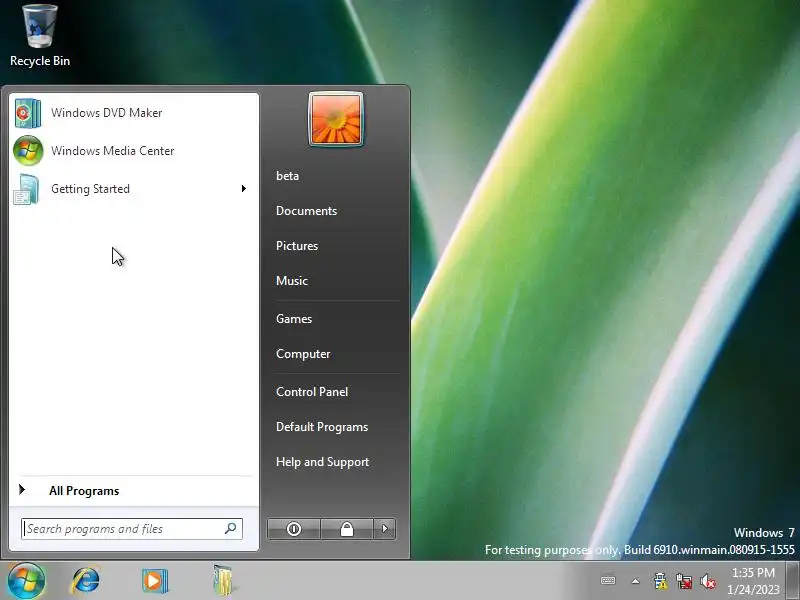The width and height of the screenshot is (800, 600).
Task: Click the taskbar clock showing 1:35 PM
Action: click(x=753, y=581)
